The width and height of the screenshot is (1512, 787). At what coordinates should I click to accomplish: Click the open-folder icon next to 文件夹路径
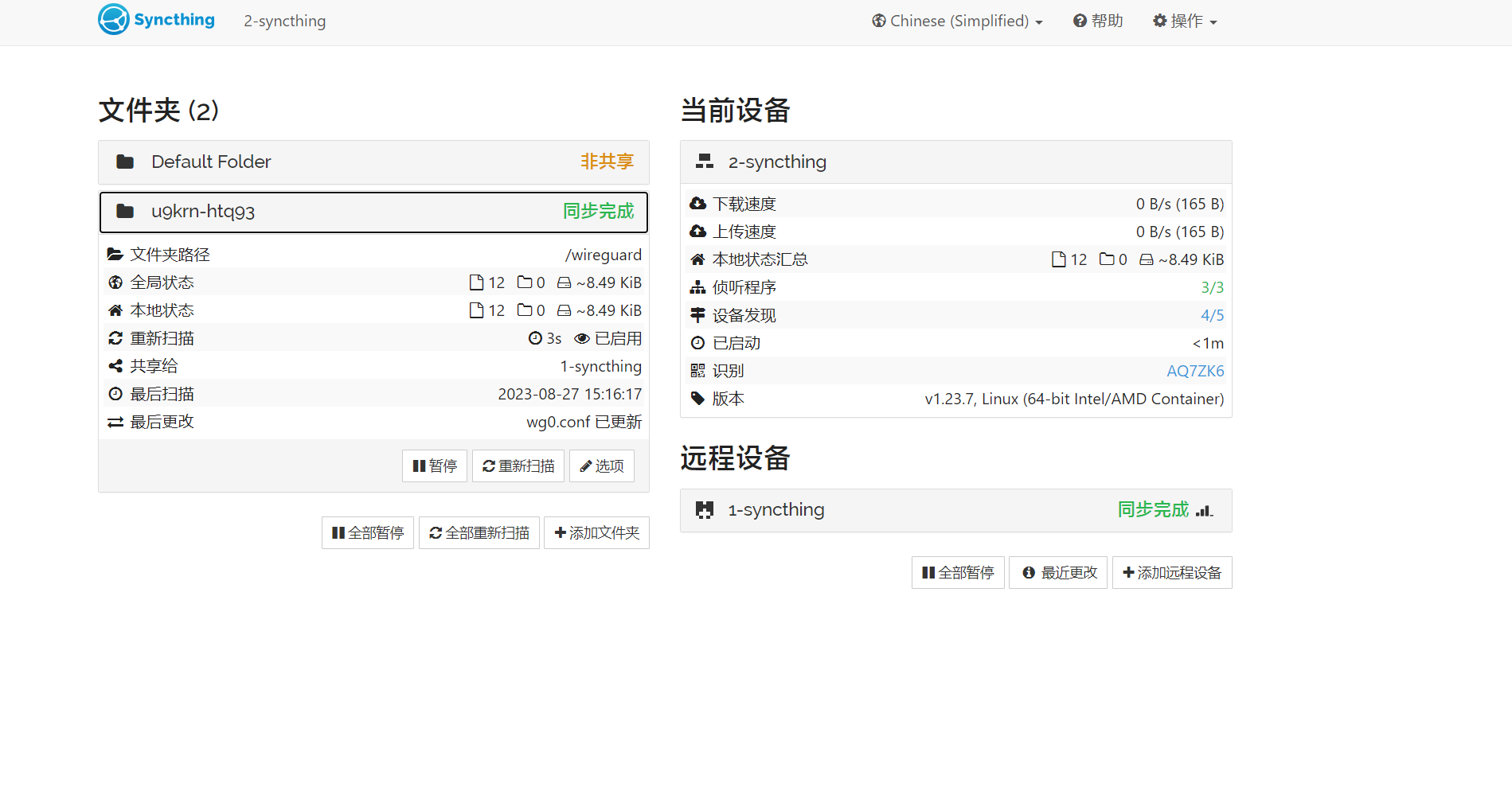pyautogui.click(x=115, y=255)
